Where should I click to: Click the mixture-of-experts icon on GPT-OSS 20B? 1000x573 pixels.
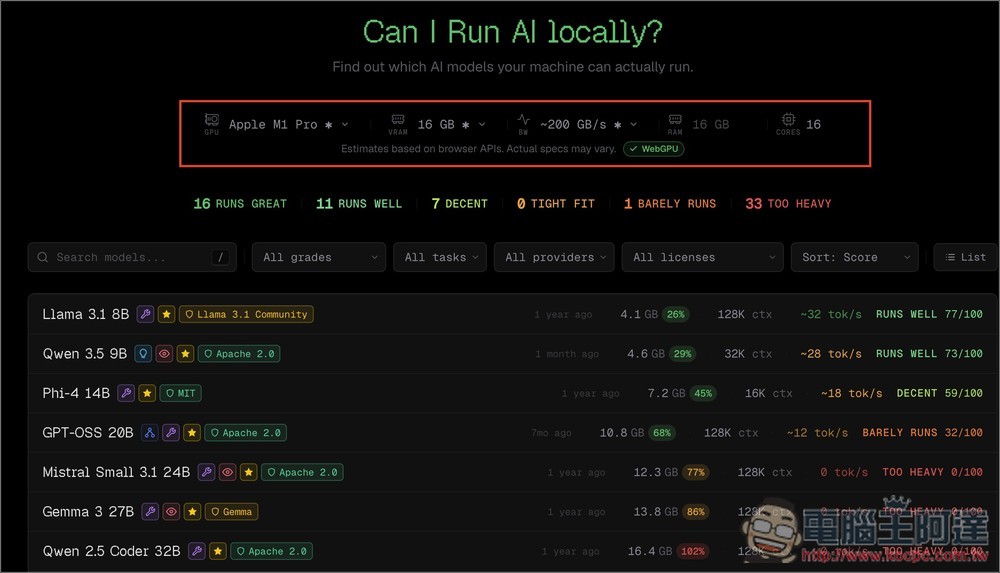click(150, 433)
